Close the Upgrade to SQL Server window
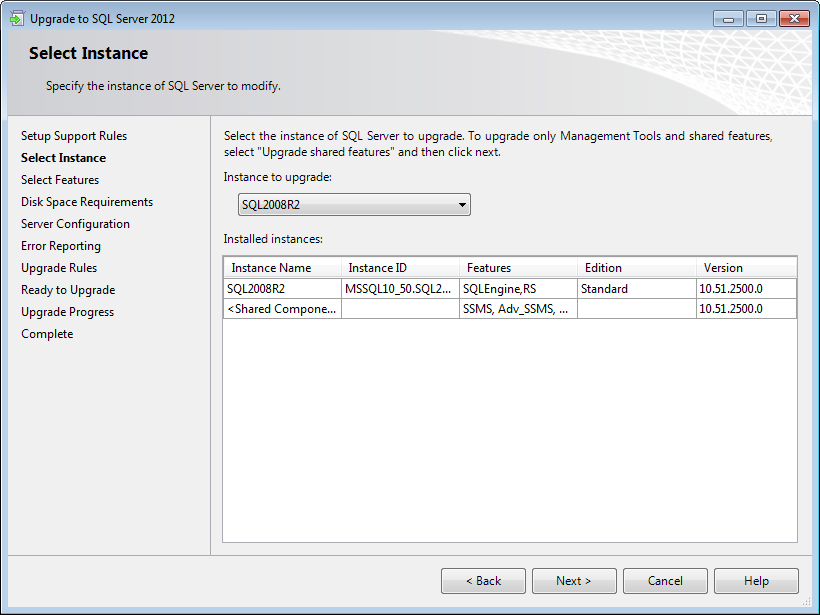The height and width of the screenshot is (615, 820). coord(794,19)
